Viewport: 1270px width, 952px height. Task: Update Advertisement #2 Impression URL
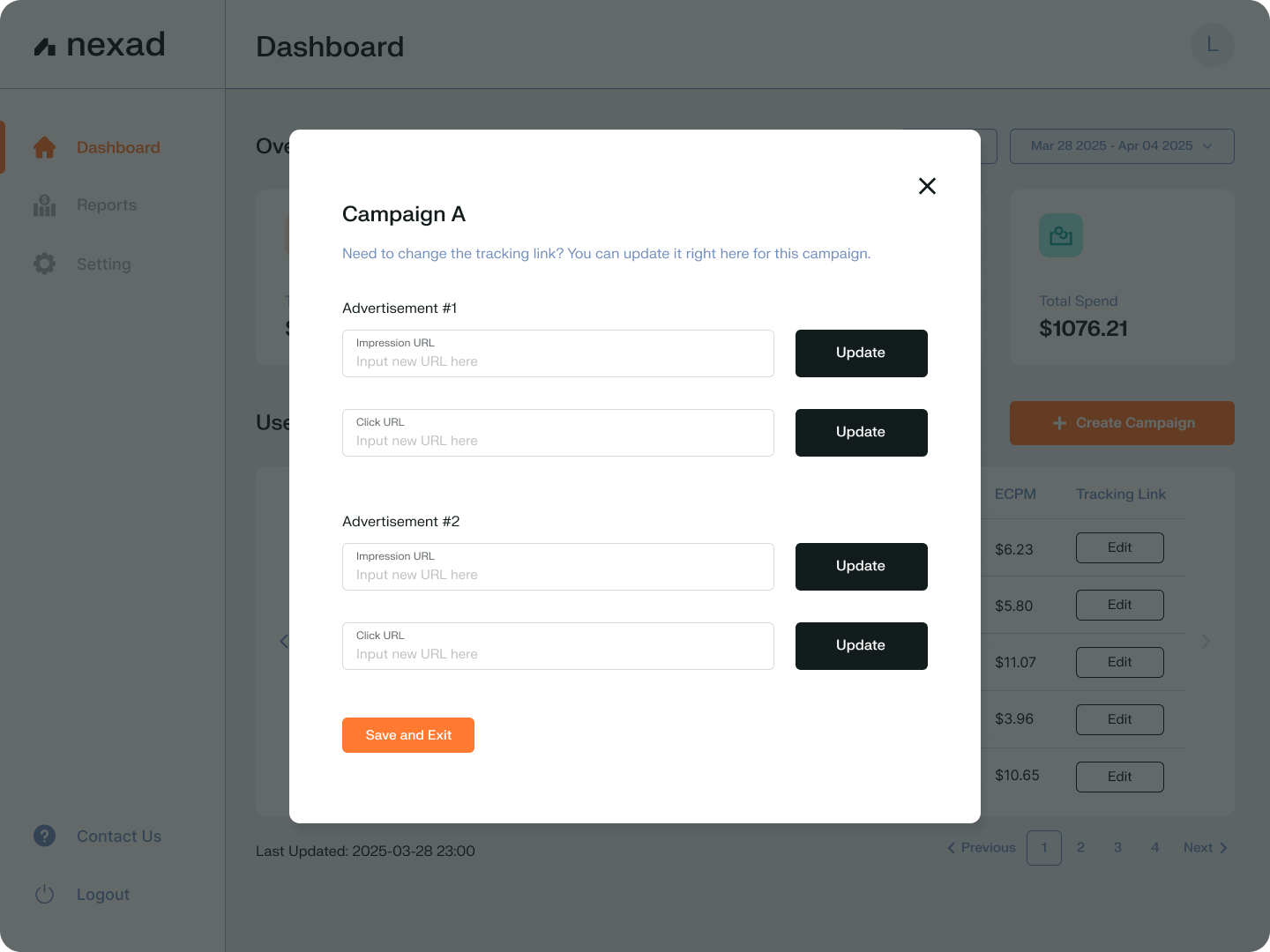(x=862, y=567)
